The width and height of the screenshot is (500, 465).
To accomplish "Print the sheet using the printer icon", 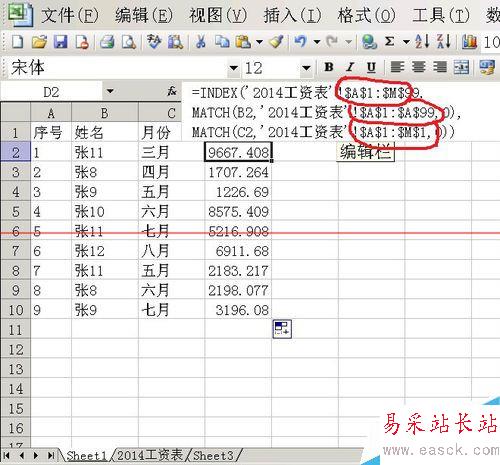I will point(107,42).
